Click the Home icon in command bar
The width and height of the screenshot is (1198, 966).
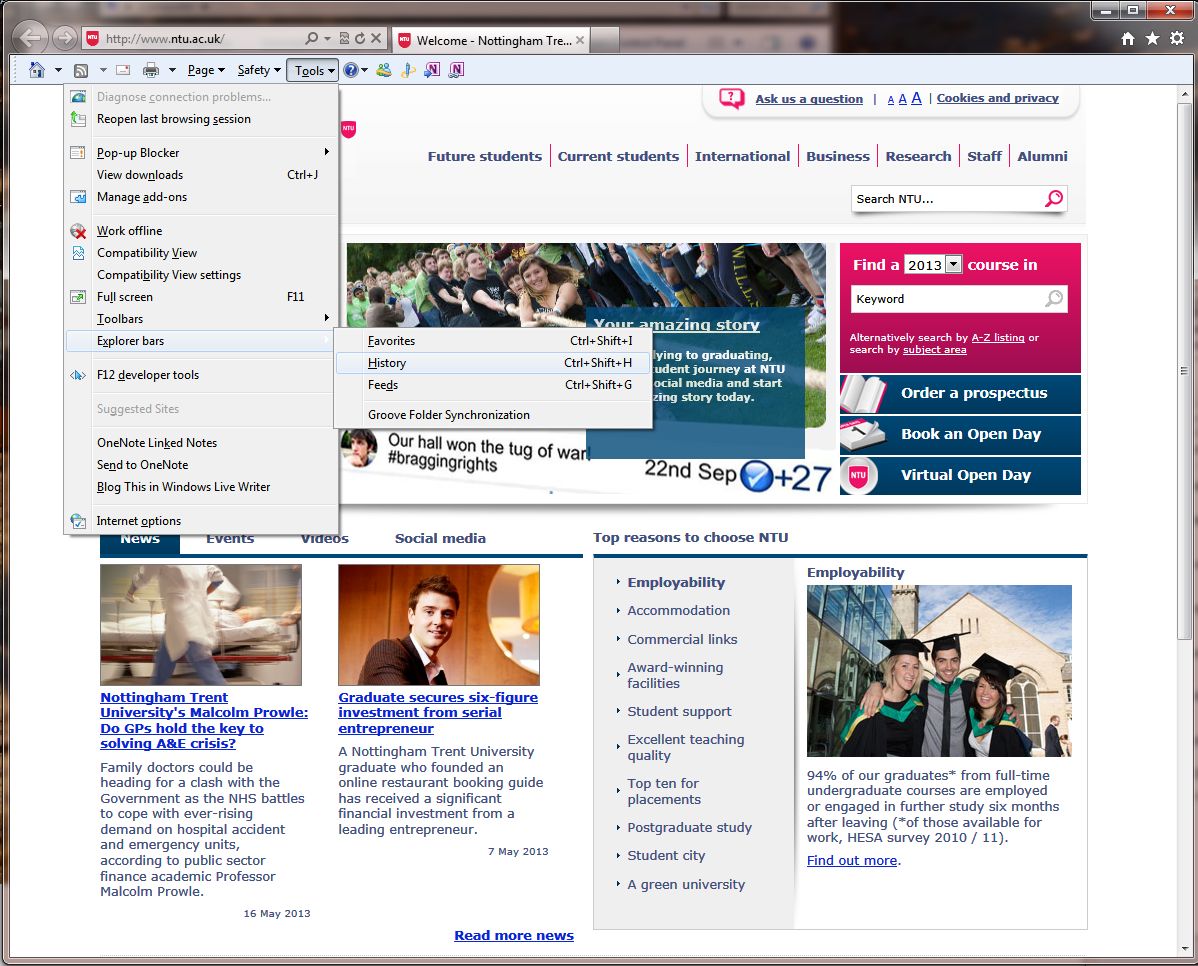coord(37,70)
